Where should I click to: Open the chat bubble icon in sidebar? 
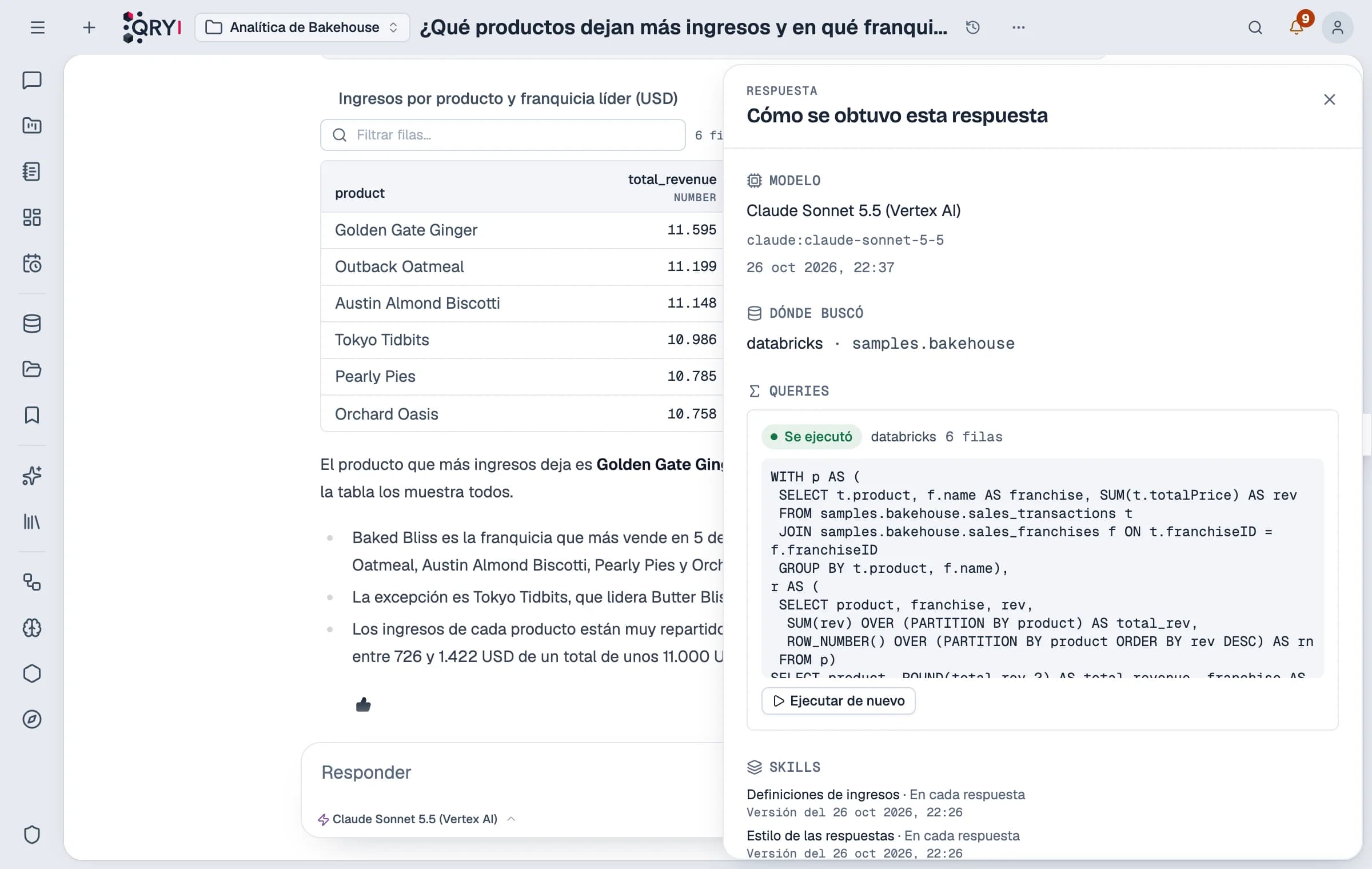click(32, 80)
